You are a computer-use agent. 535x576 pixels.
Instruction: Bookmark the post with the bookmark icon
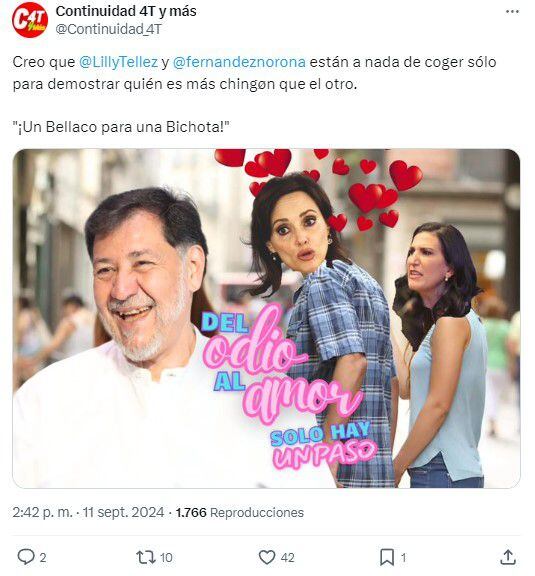pyautogui.click(x=387, y=557)
